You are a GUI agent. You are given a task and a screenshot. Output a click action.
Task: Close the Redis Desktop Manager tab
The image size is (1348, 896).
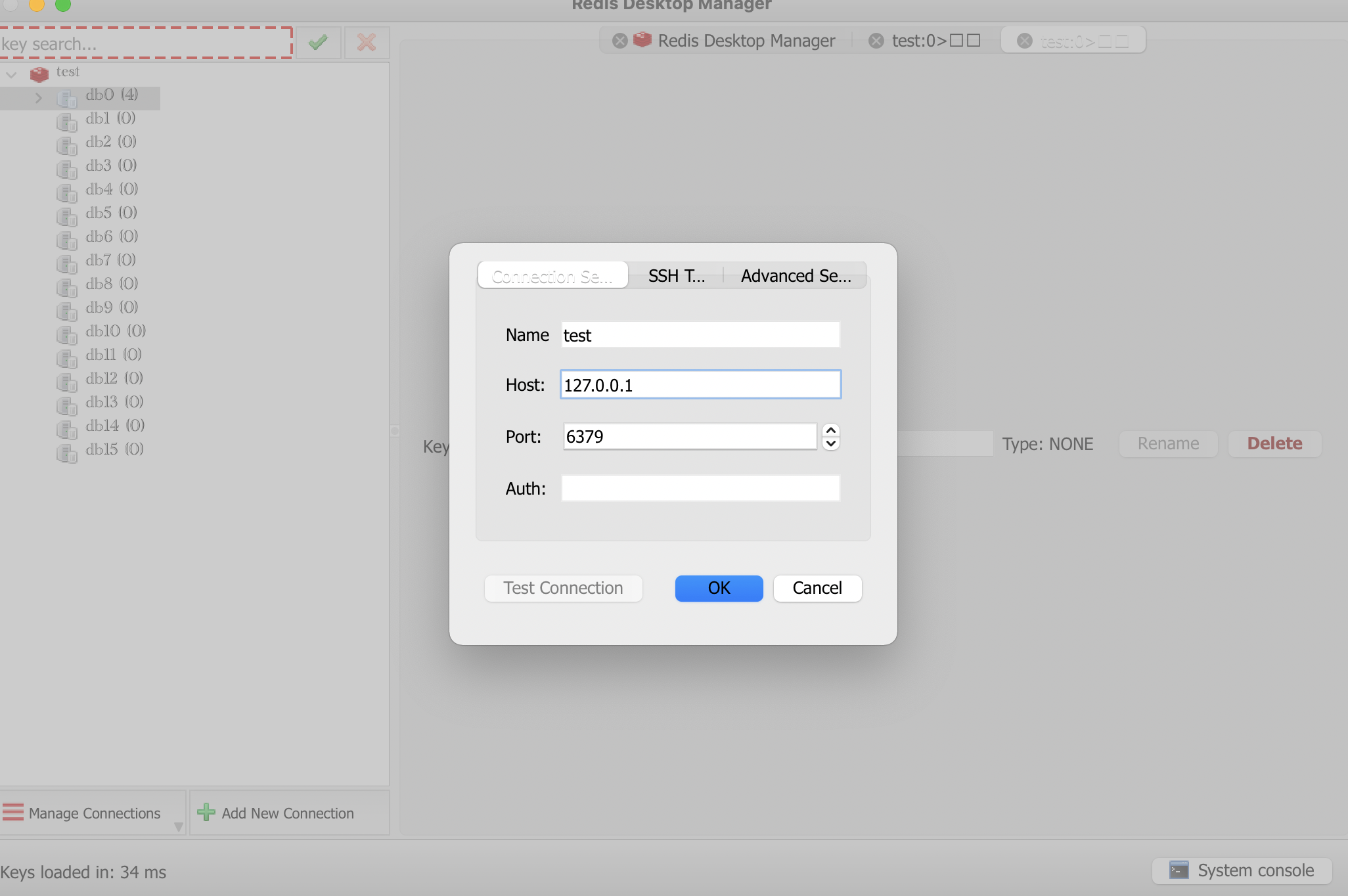619,41
